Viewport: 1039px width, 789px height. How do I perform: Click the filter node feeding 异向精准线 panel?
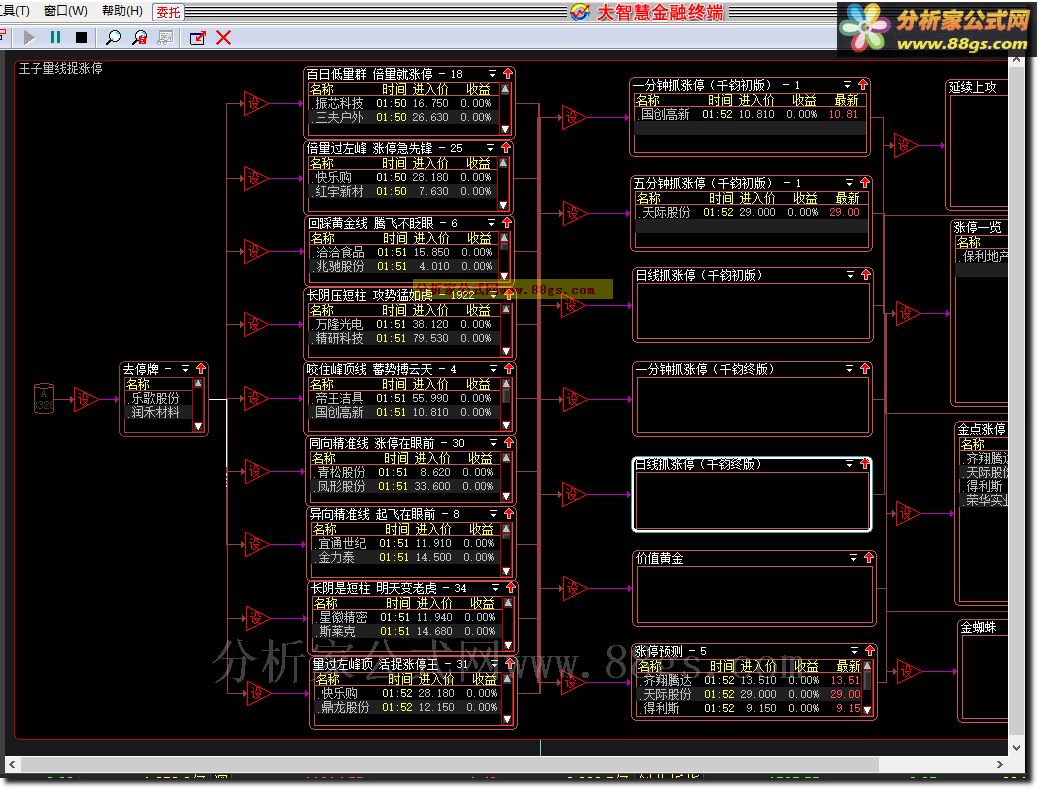point(256,545)
